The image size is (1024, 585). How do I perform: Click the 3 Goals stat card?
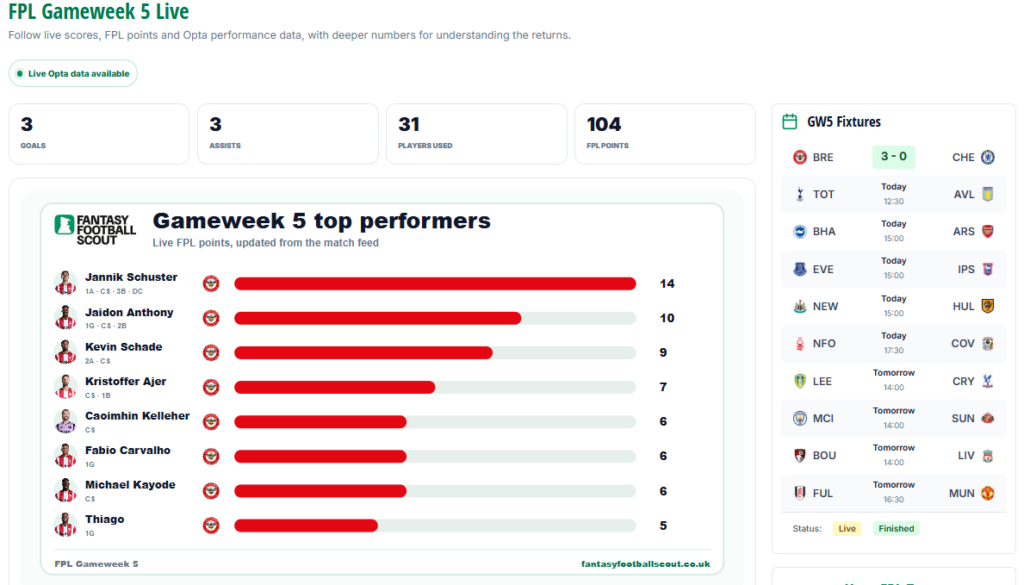click(x=99, y=134)
